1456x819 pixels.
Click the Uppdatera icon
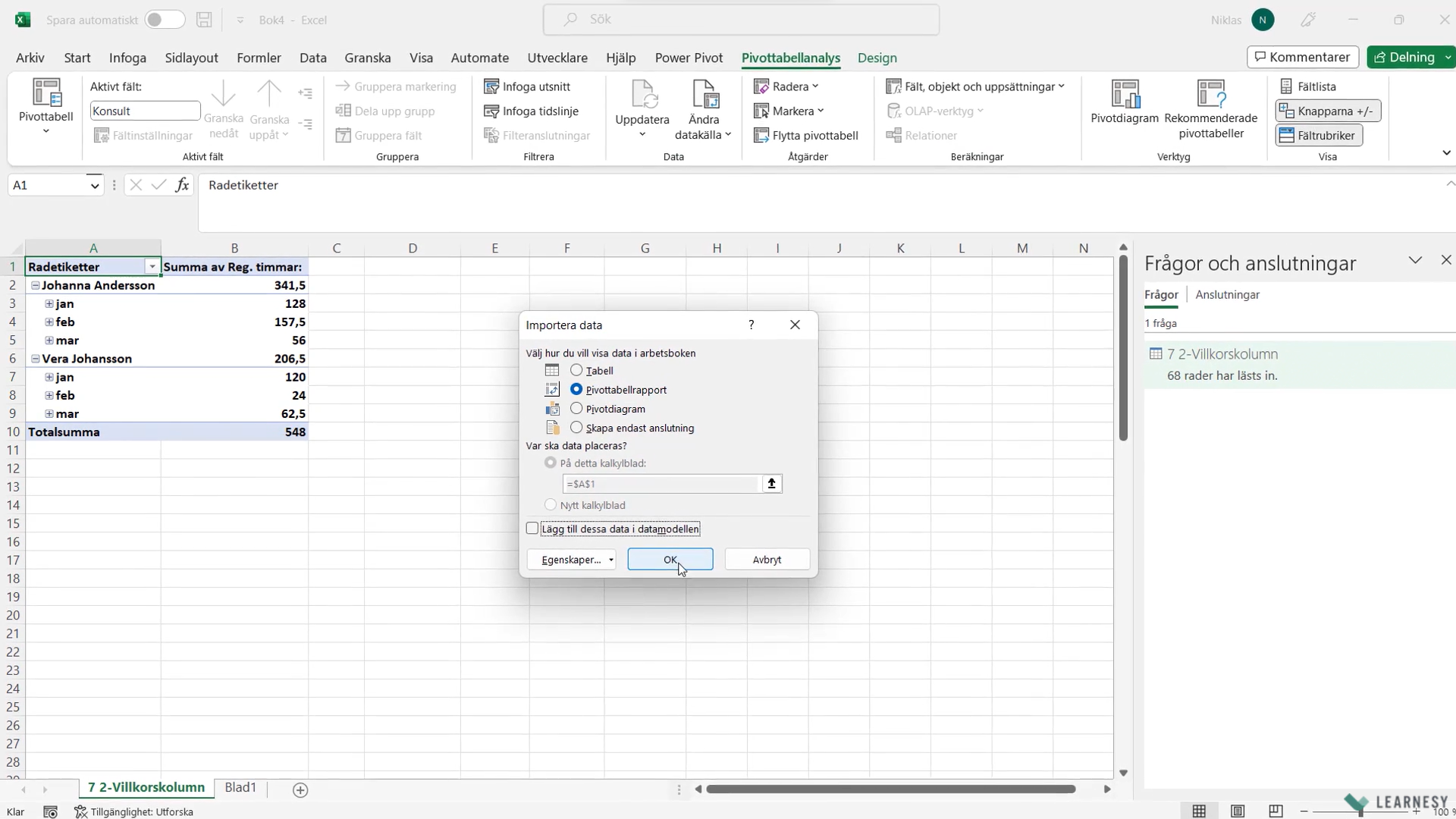642,106
